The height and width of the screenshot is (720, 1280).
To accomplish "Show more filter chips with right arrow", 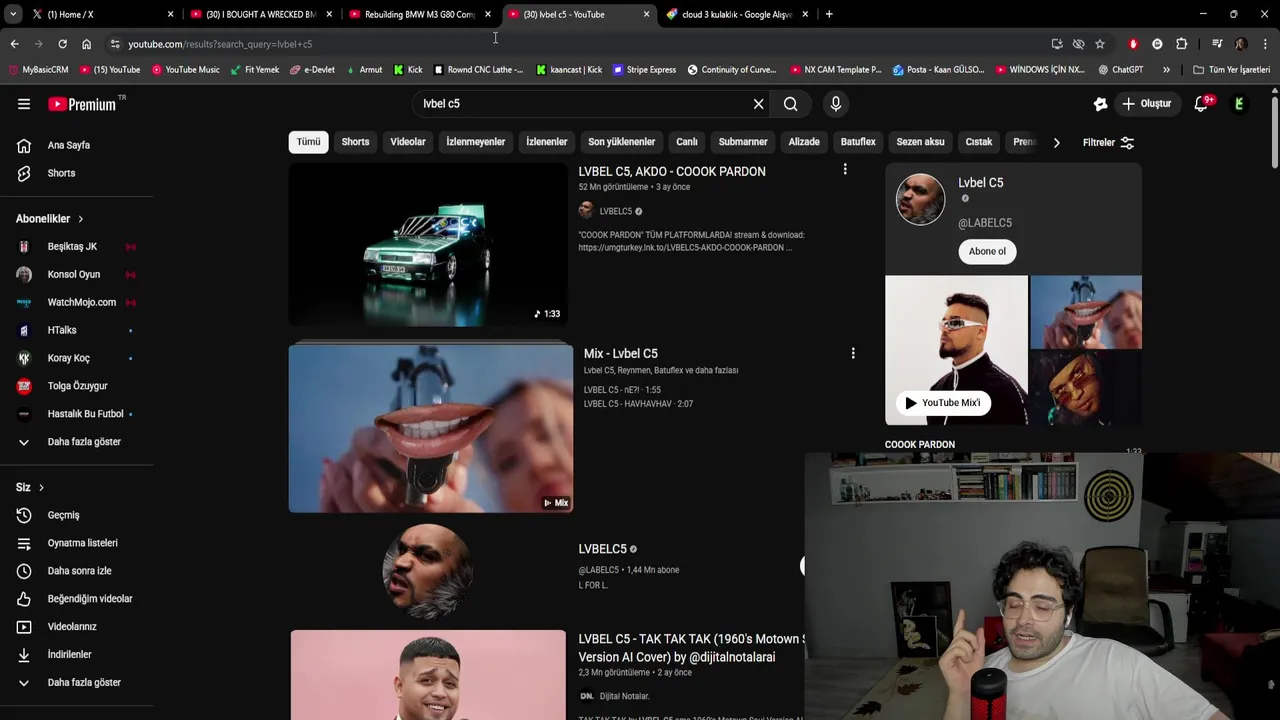I will pyautogui.click(x=1056, y=142).
